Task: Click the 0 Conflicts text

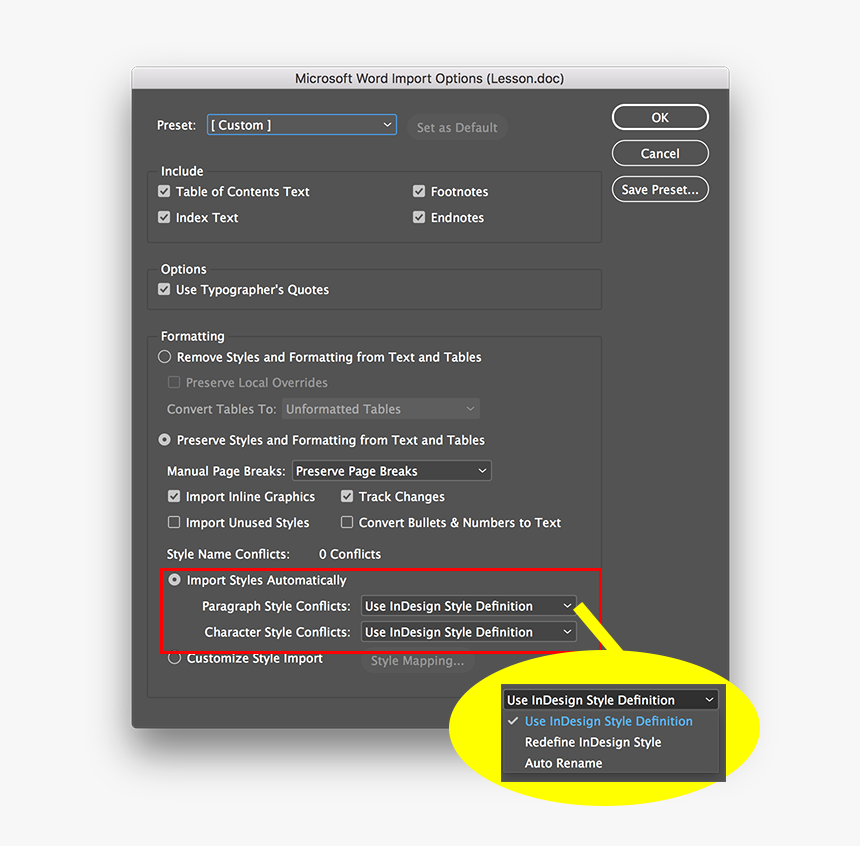Action: click(350, 554)
